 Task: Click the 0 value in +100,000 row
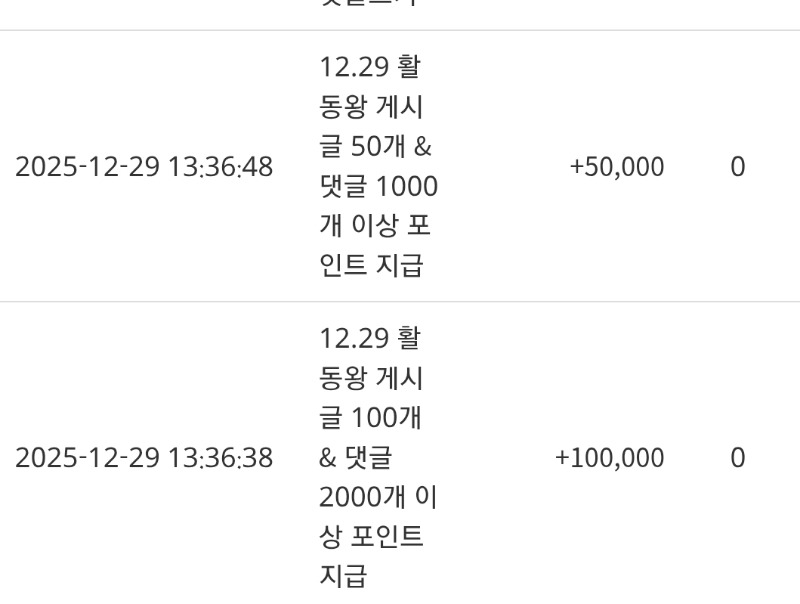pos(737,458)
